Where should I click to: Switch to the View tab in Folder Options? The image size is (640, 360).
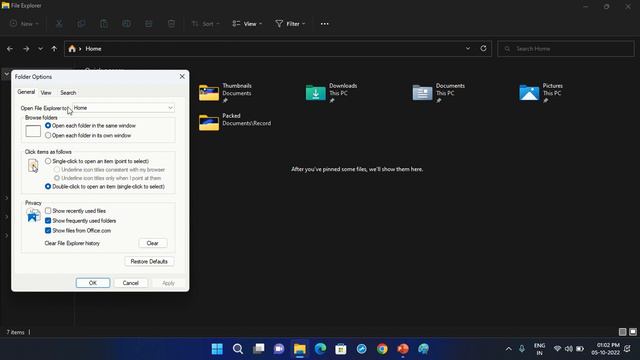click(x=46, y=93)
